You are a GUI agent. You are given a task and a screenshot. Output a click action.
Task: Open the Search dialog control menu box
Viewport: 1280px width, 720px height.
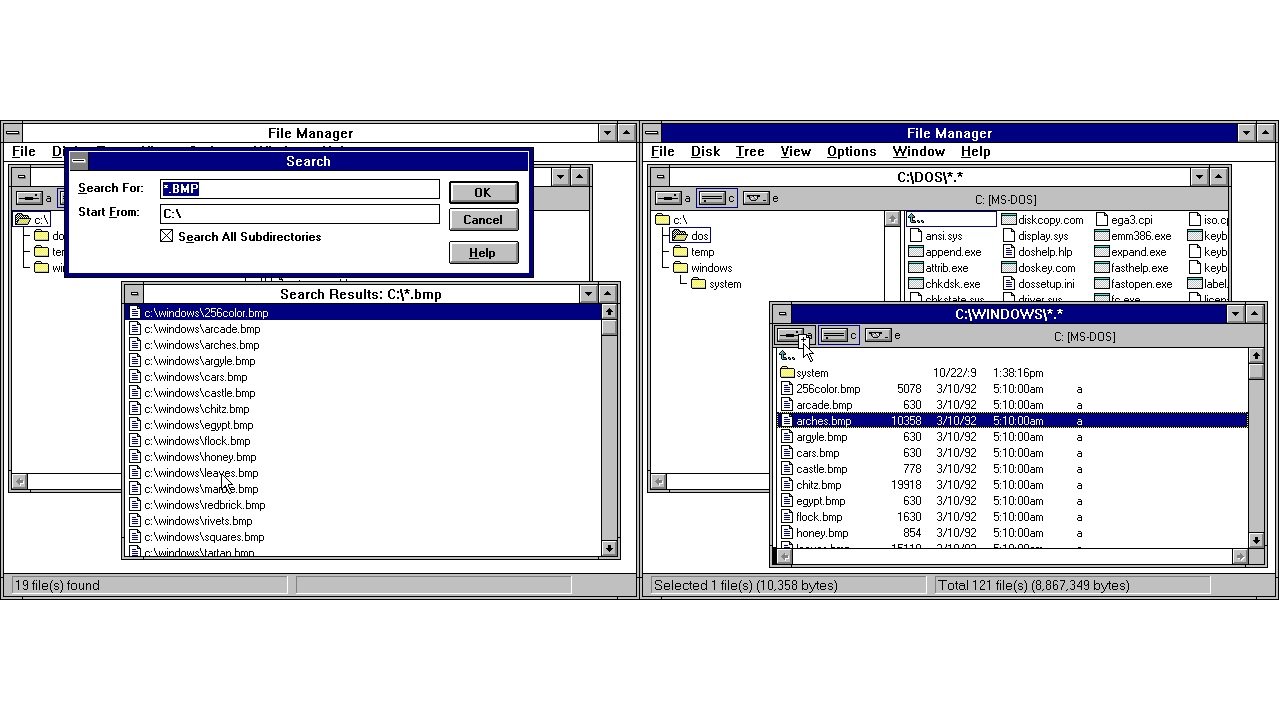pyautogui.click(x=78, y=161)
